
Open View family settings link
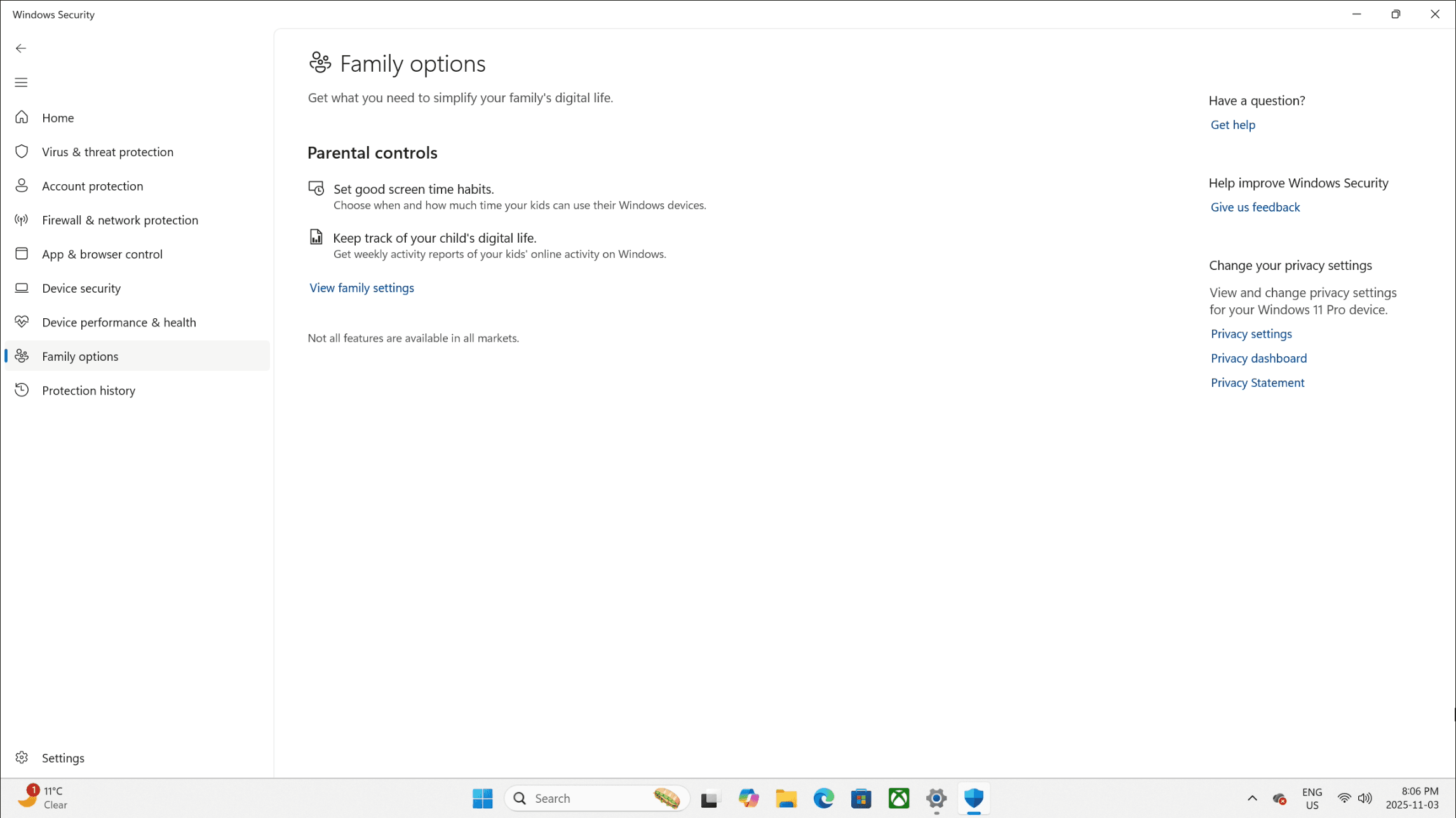[x=361, y=288]
